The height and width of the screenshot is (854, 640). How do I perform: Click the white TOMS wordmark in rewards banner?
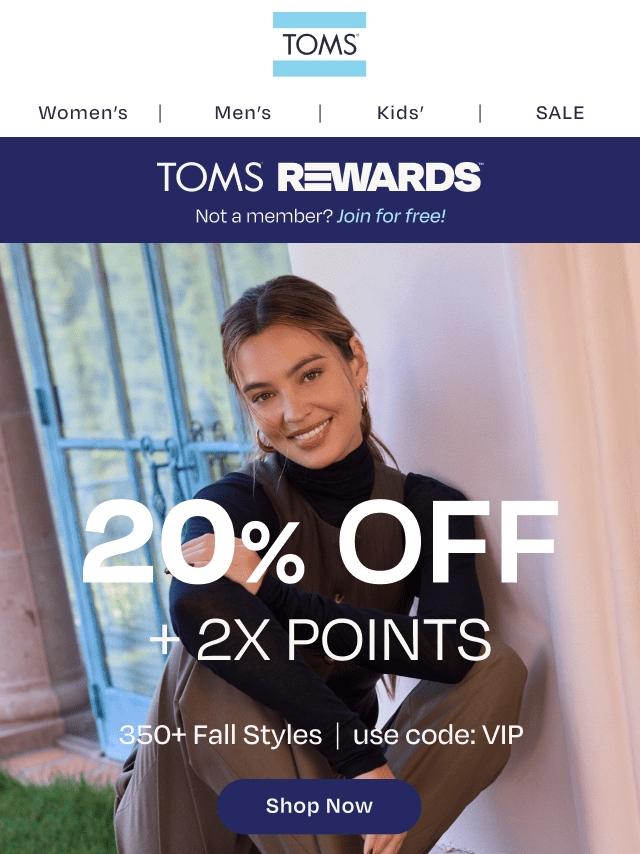[210, 177]
